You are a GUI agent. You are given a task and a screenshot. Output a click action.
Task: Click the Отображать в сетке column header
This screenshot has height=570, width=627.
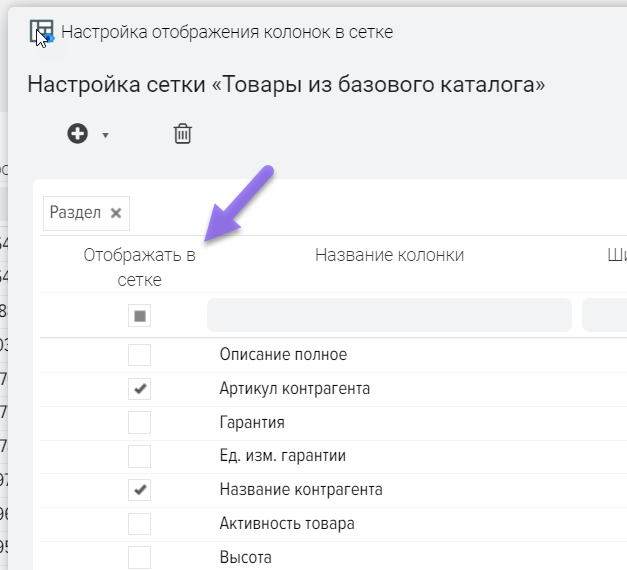[139, 267]
